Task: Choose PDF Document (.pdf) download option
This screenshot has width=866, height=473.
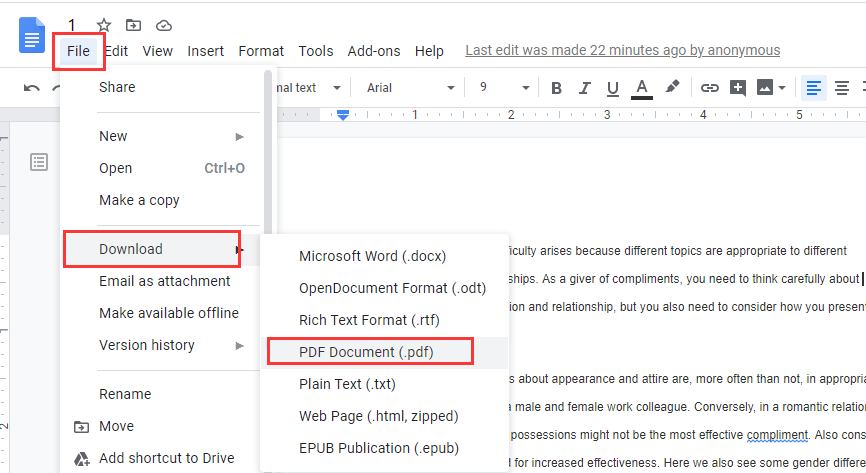Action: (371, 352)
